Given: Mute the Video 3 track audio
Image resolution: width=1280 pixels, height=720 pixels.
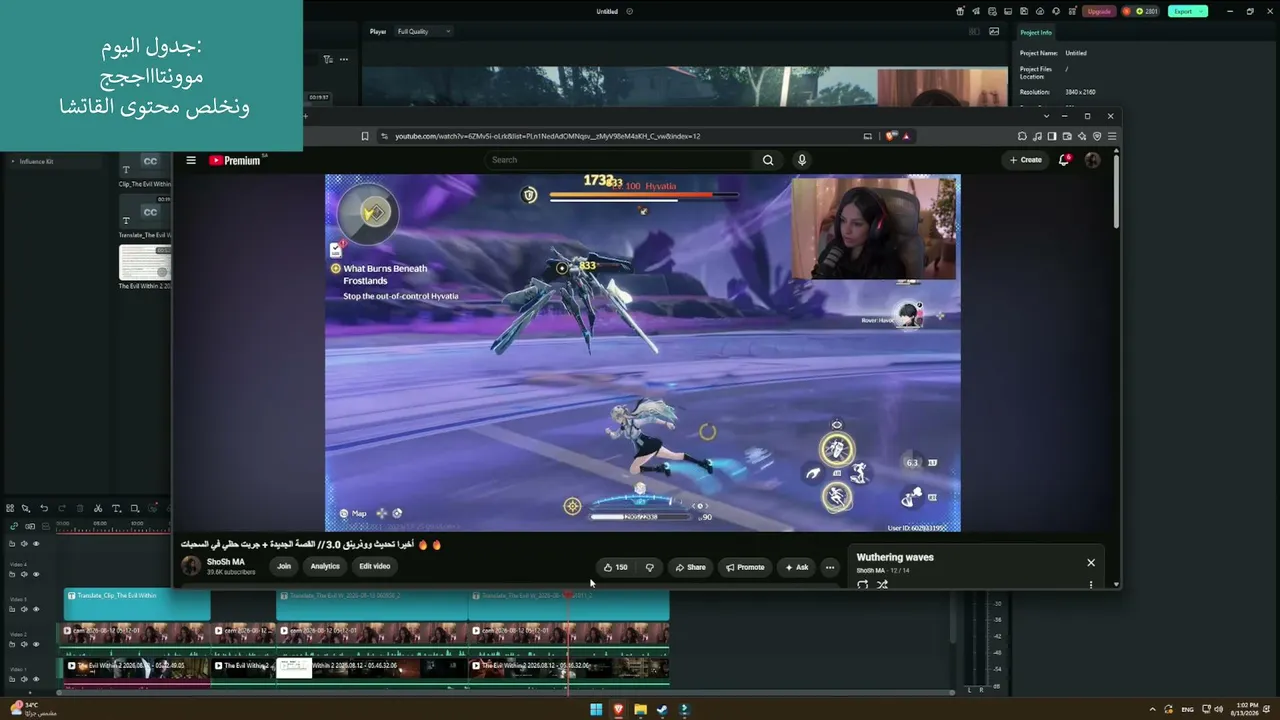Looking at the screenshot, I should coord(24,609).
